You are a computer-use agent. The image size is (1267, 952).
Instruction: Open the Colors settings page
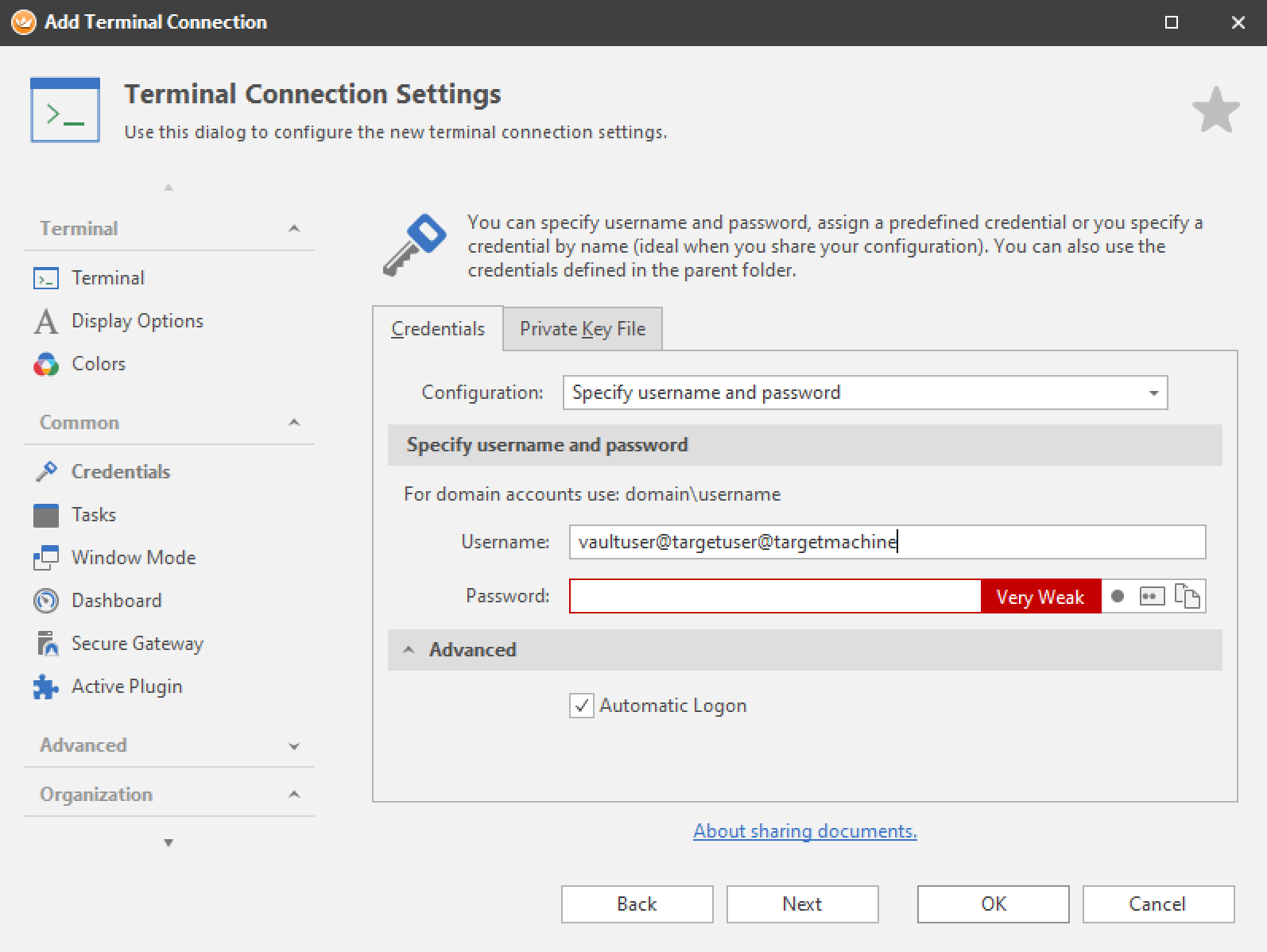point(98,364)
